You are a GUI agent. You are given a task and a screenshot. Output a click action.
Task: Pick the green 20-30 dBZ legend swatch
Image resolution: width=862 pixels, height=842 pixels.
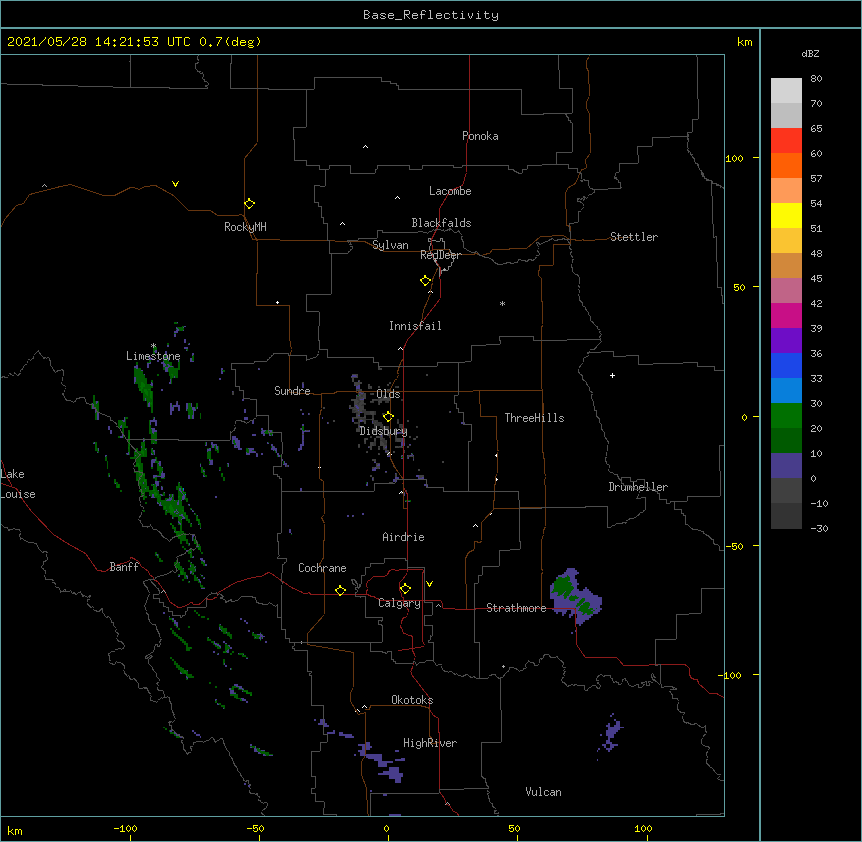pos(786,416)
